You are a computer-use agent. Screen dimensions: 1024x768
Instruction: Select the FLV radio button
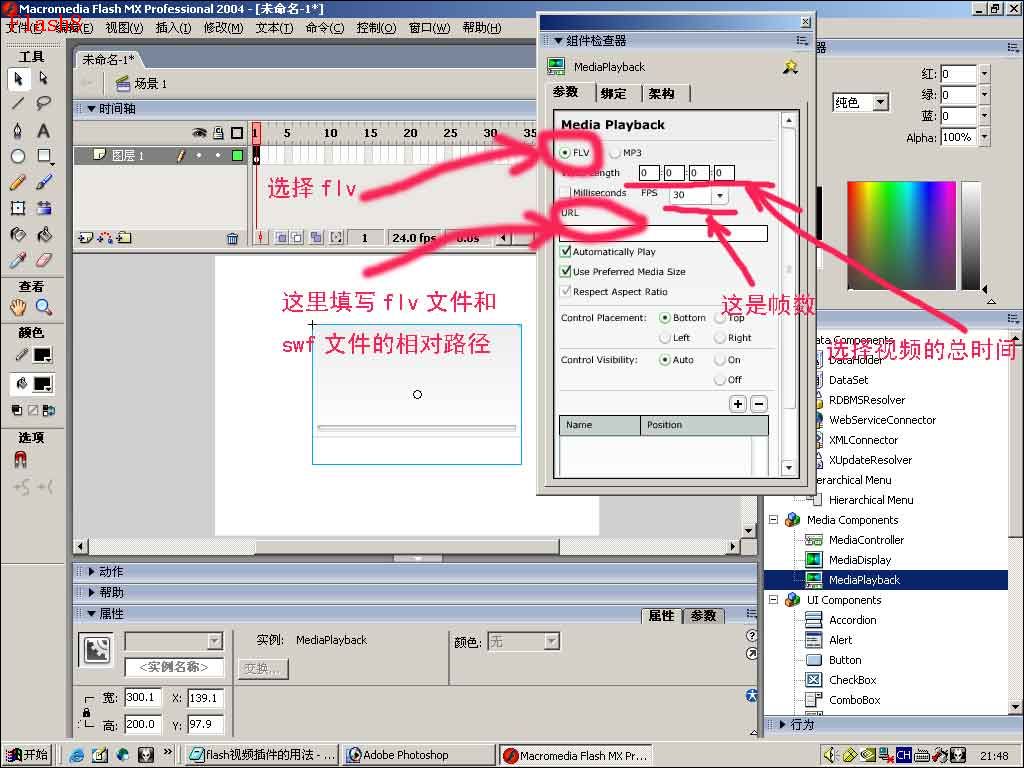coord(566,153)
